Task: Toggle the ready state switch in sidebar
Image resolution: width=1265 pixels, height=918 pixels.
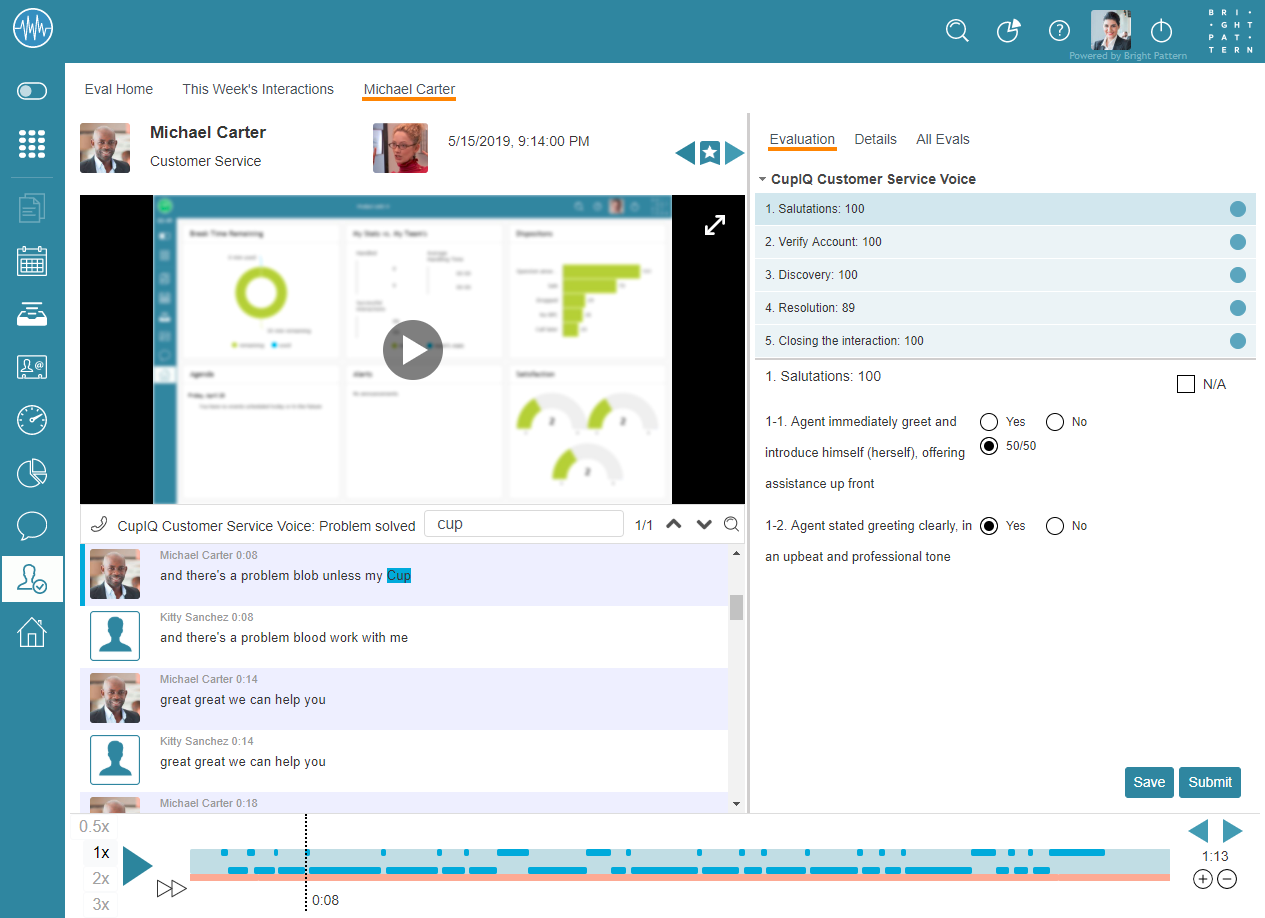Action: 32,91
